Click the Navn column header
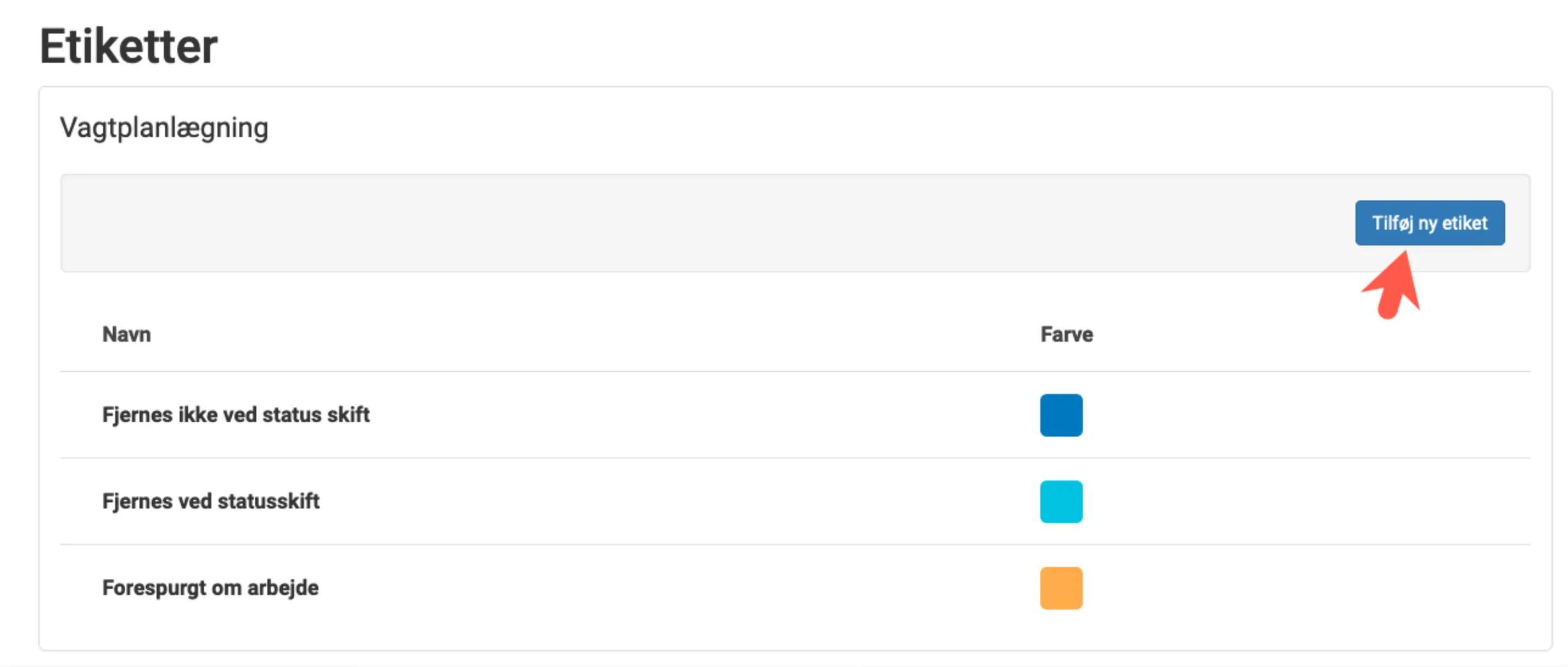Screen dimensions: 1568x667 (x=126, y=334)
